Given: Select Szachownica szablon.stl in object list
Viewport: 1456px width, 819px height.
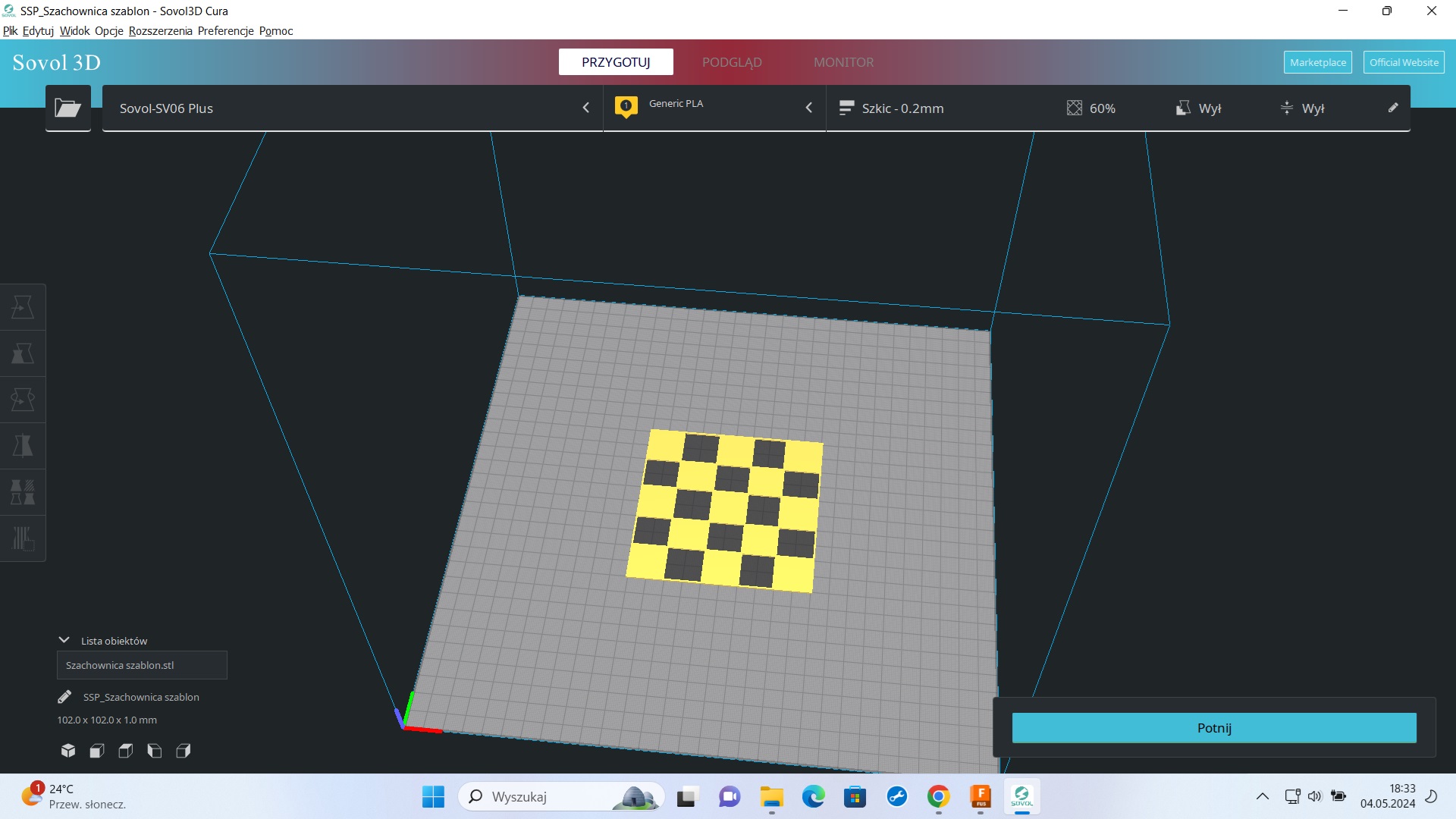Looking at the screenshot, I should [x=142, y=665].
